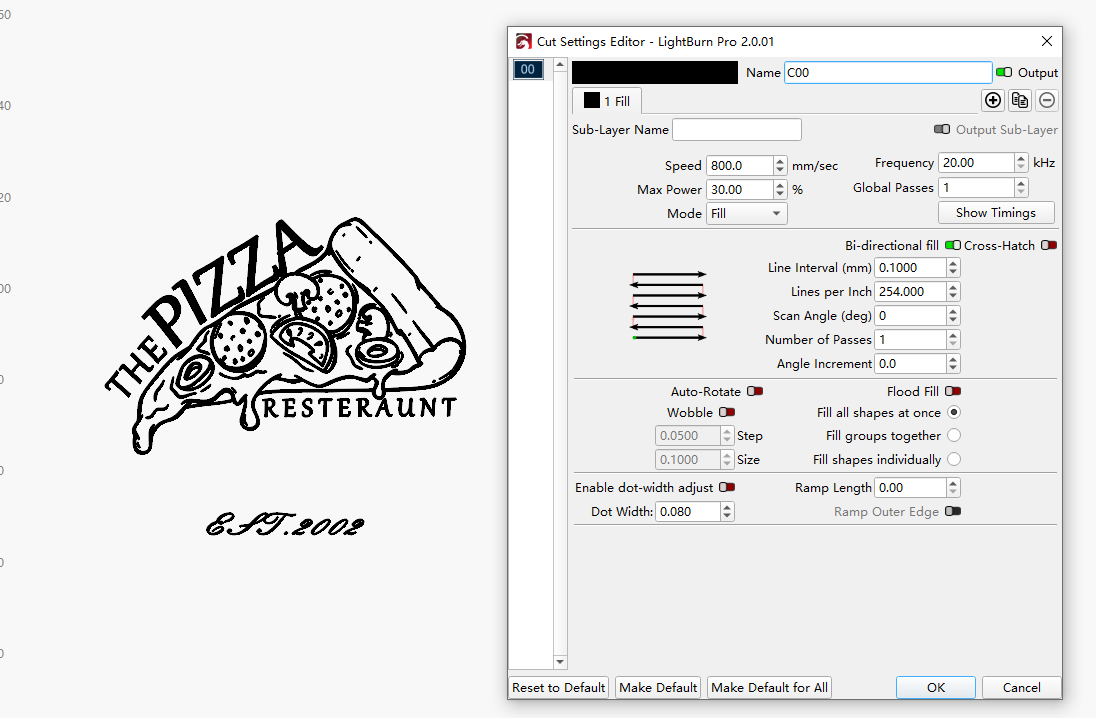Click the Global Passes stepper arrows
1096x718 pixels.
[1021, 187]
